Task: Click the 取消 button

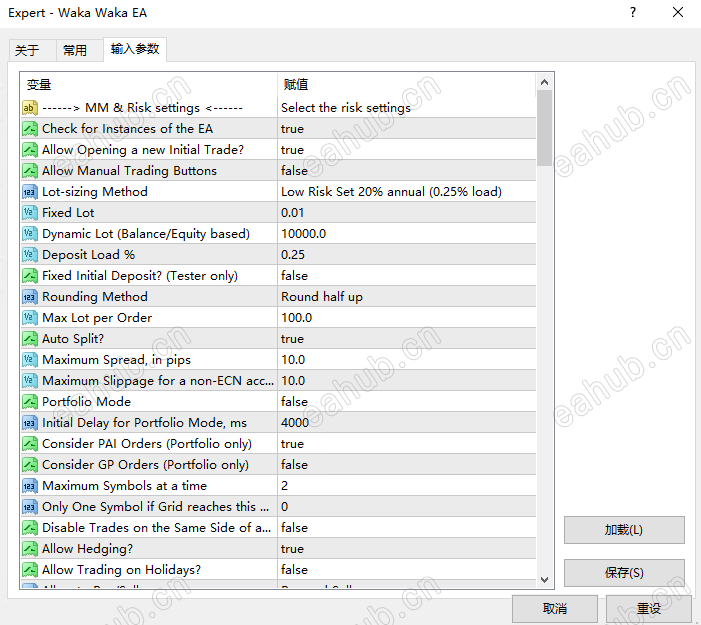Action: 554,608
